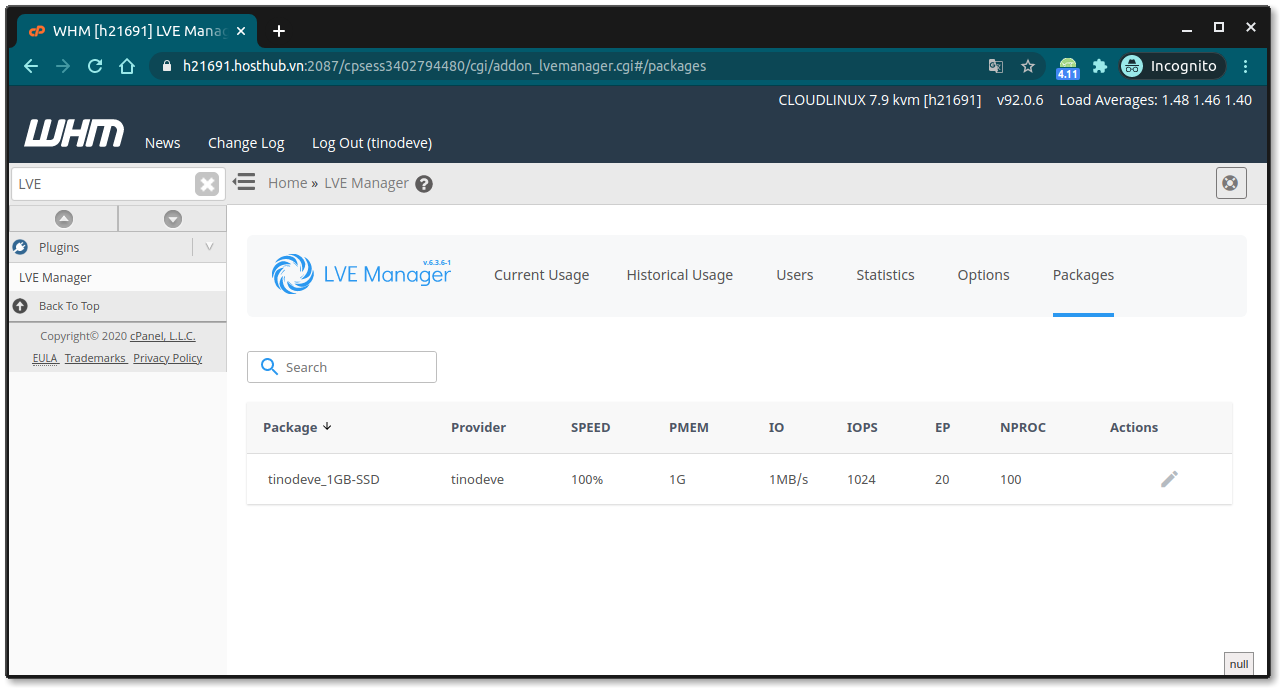Edit the tinodeve_1GB-SSD package with the pencil icon
1280x688 pixels.
pyautogui.click(x=1169, y=479)
